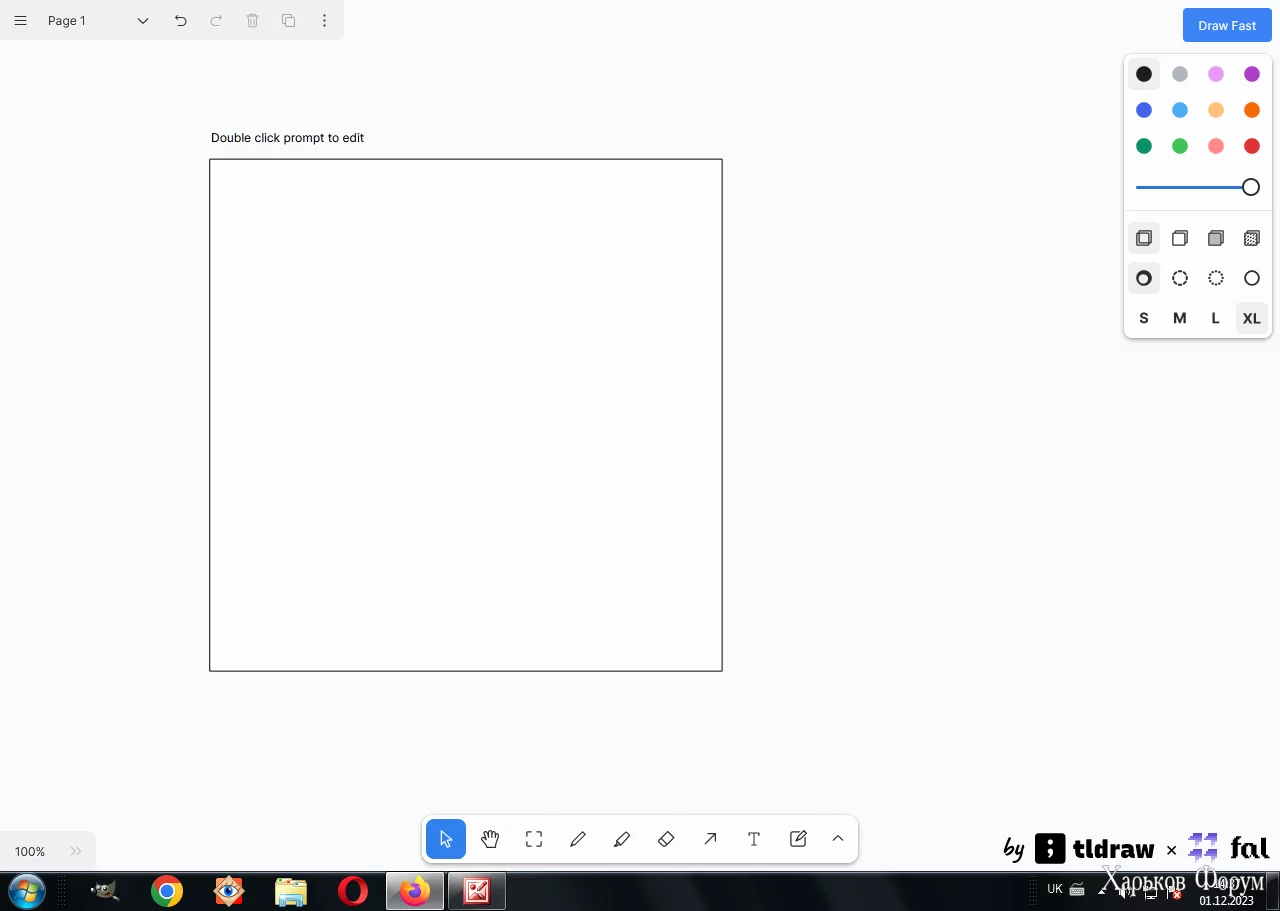
Task: Select size M
Action: tap(1180, 318)
